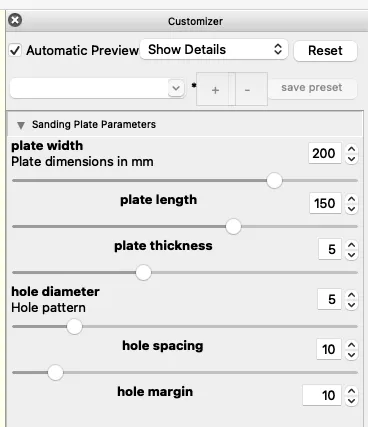Click the hole margin value field

(322, 395)
